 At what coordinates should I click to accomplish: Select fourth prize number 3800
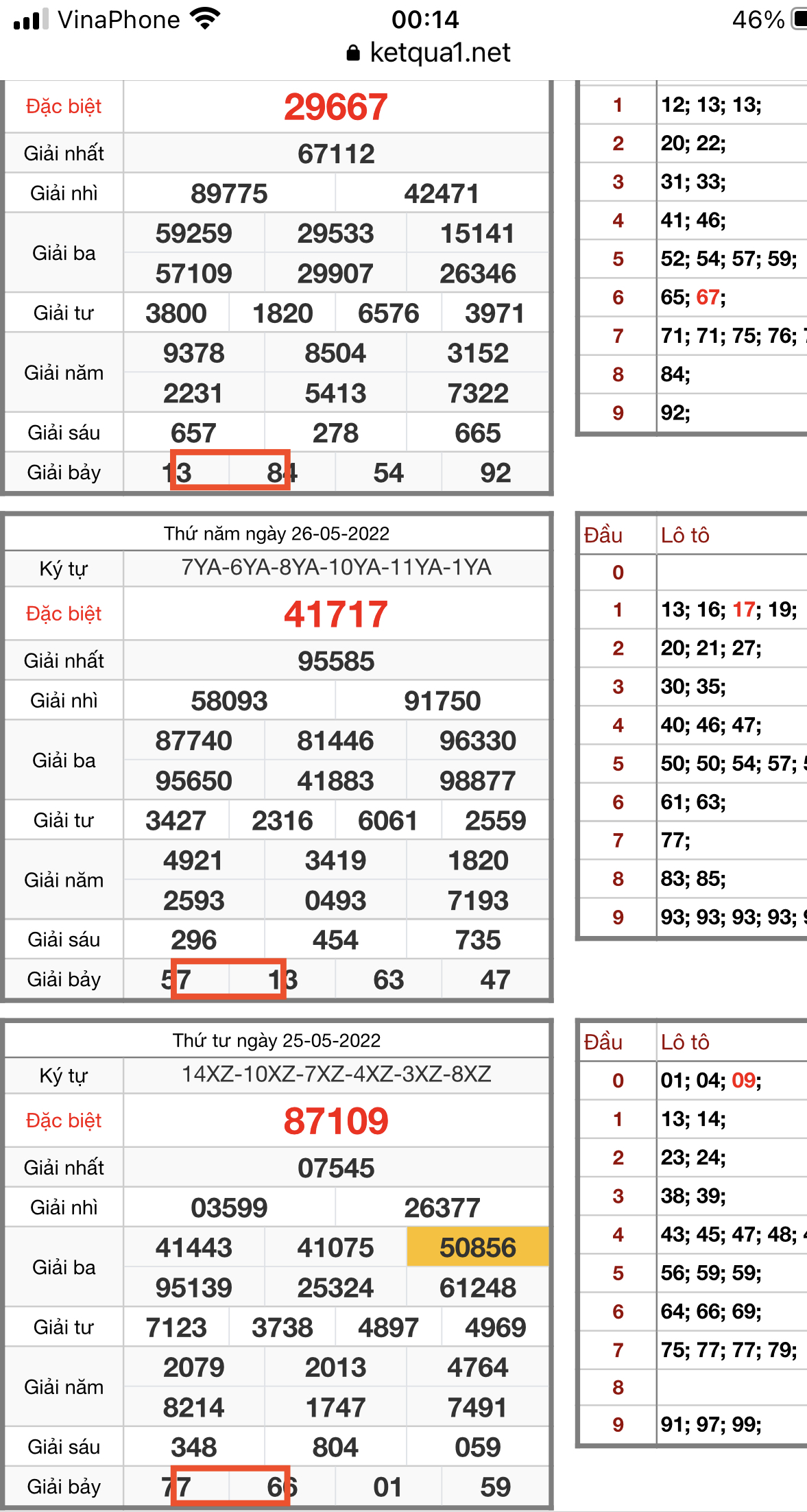[176, 313]
